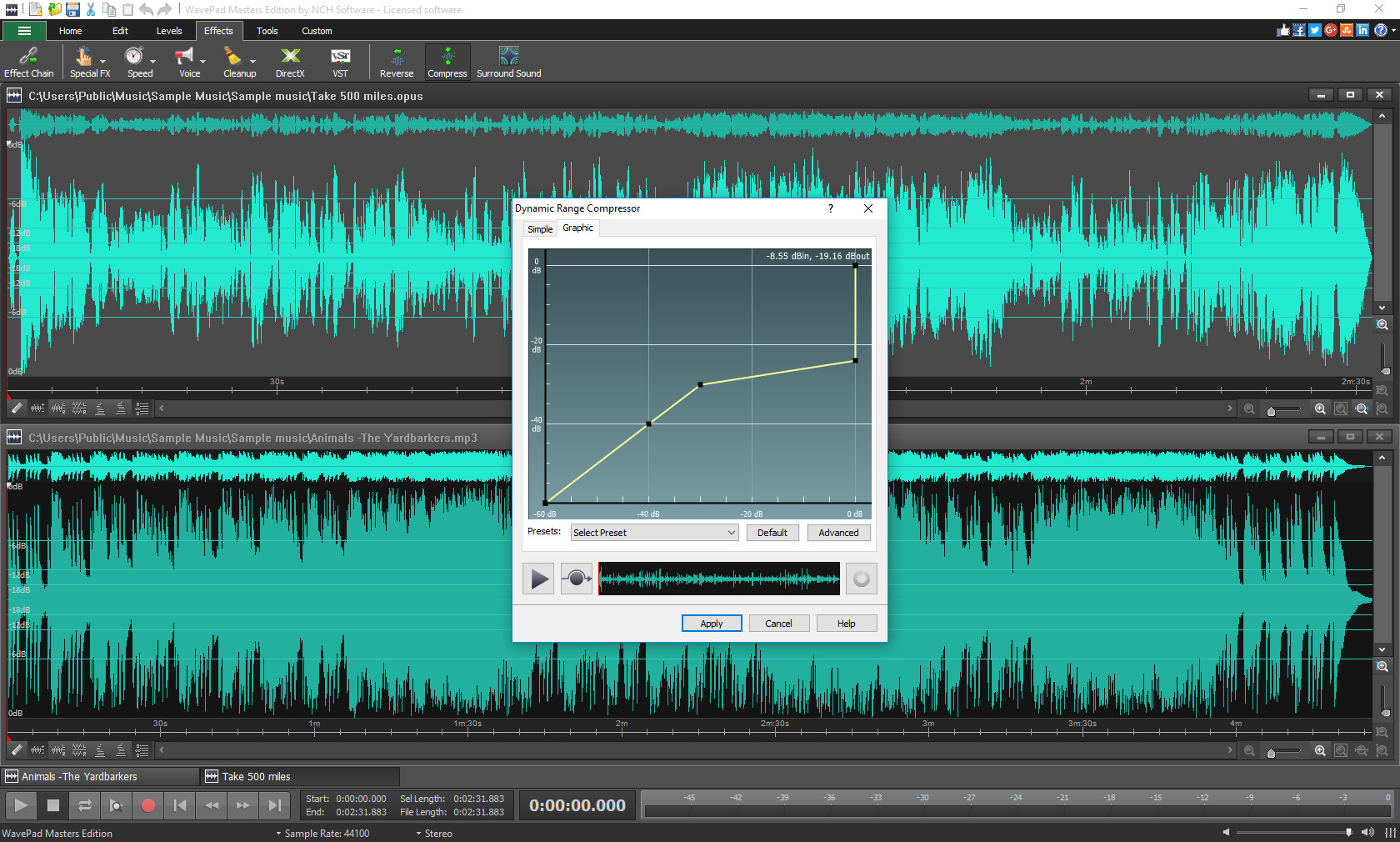Select the DirectX effects tool
1400x842 pixels.
(x=290, y=62)
